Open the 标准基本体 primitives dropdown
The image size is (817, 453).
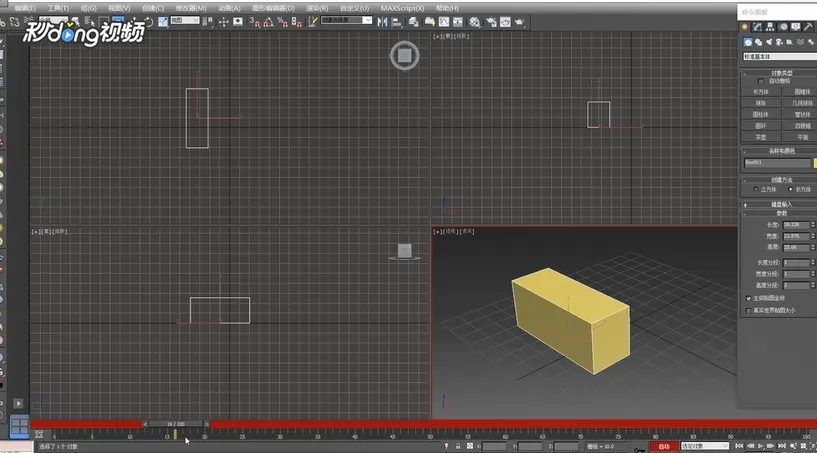[780, 56]
